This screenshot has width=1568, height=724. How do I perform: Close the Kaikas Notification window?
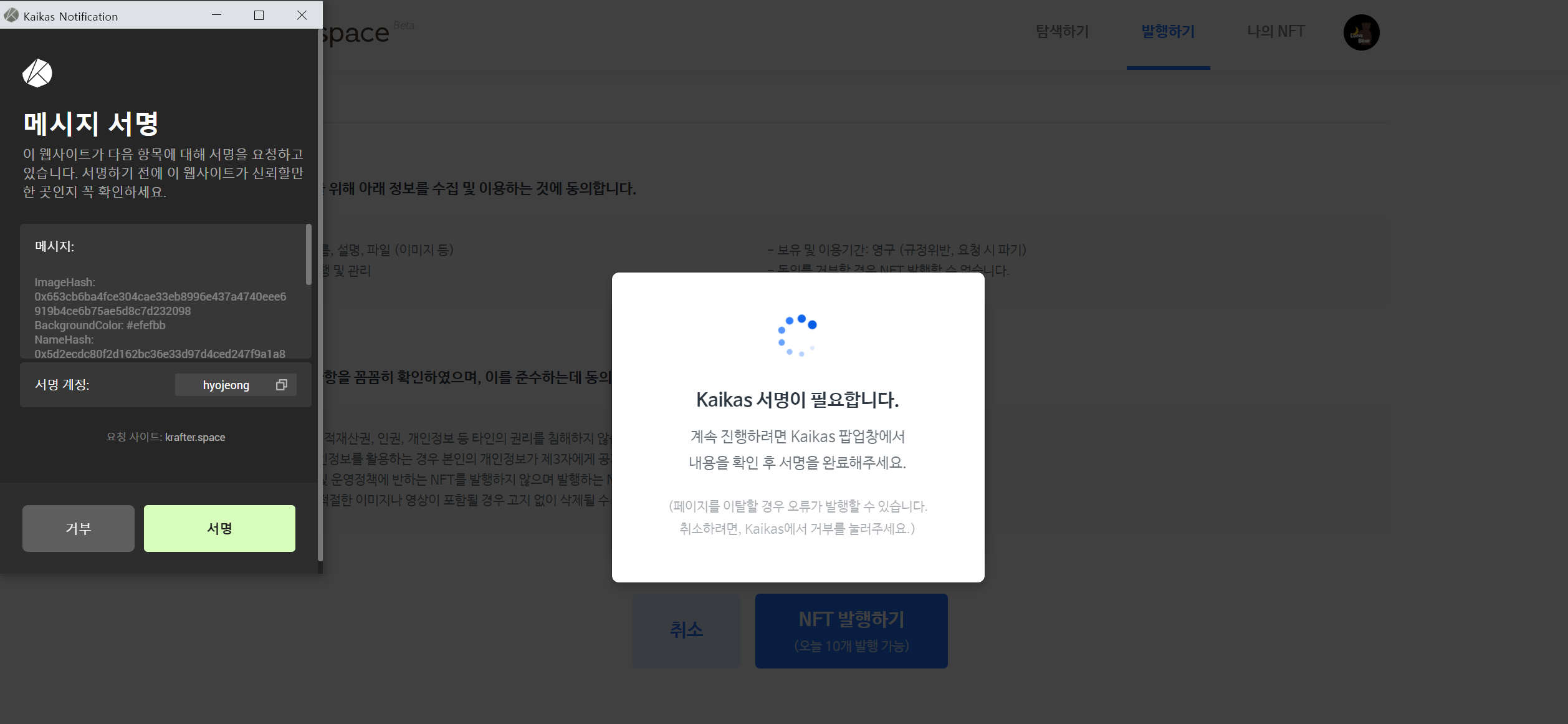pyautogui.click(x=302, y=15)
